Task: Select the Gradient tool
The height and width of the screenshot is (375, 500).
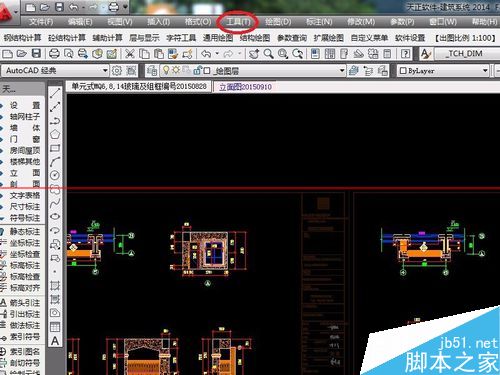Action: click(x=55, y=299)
